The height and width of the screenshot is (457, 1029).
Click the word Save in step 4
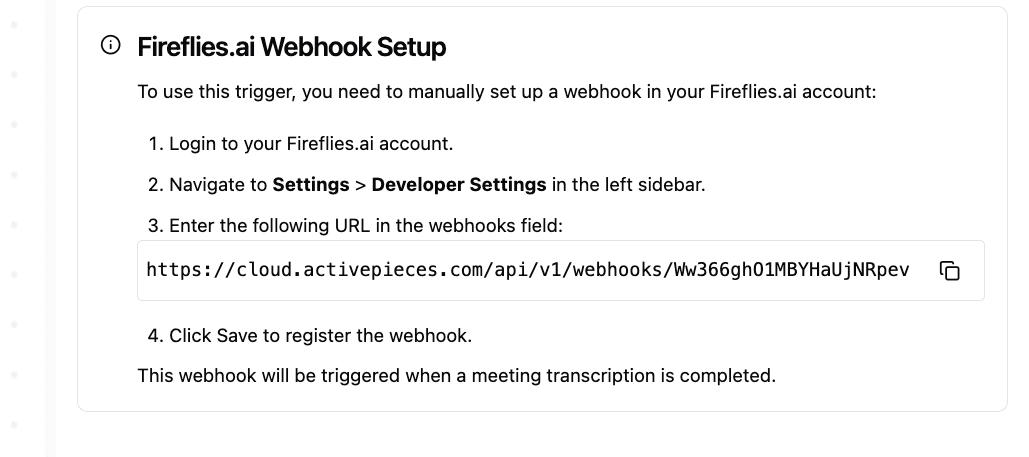coord(238,336)
